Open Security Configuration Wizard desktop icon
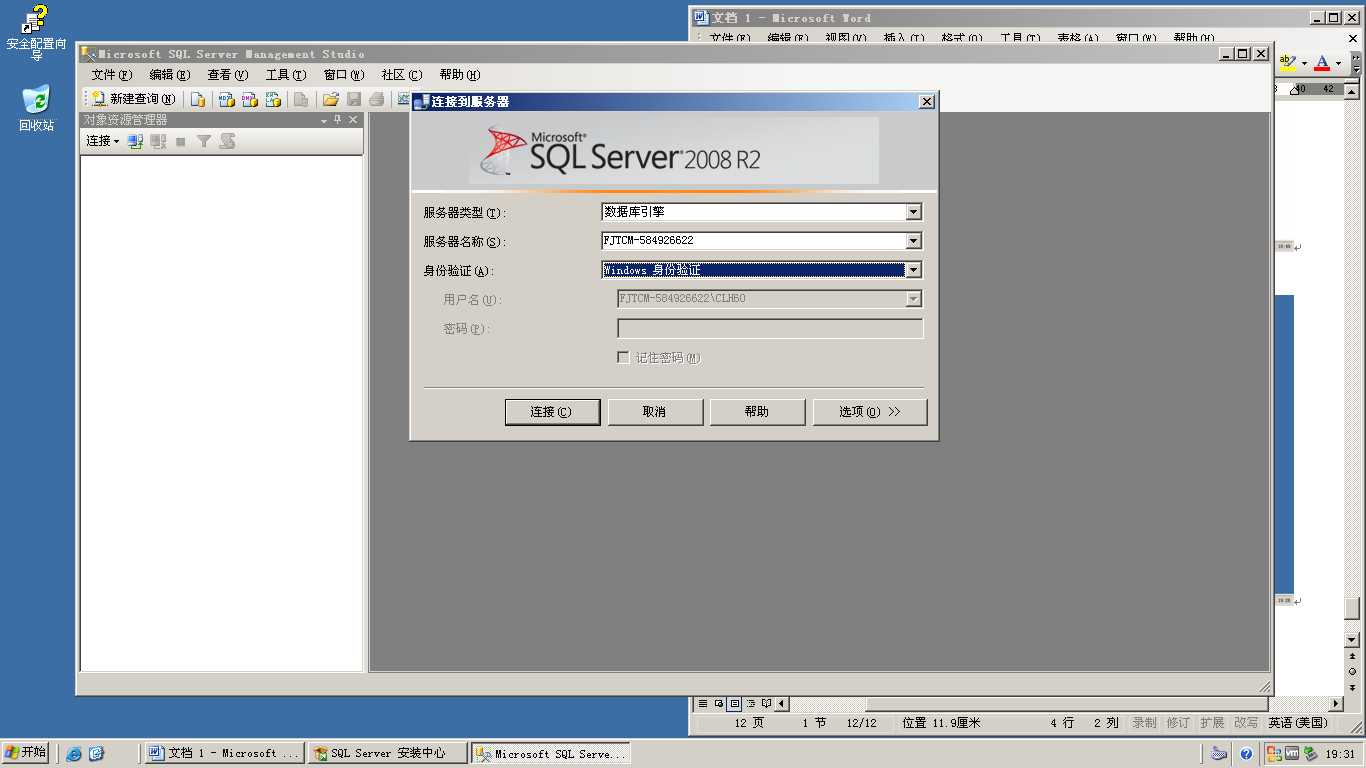 [36, 33]
